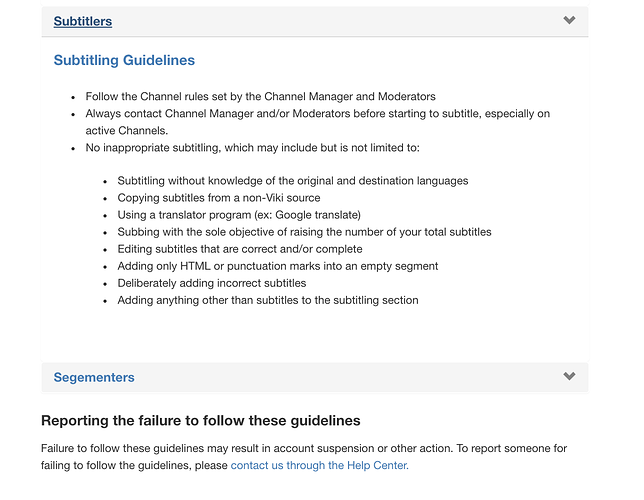Select the Subtitling without knowledge bullet
The height and width of the screenshot is (500, 644).
293,181
